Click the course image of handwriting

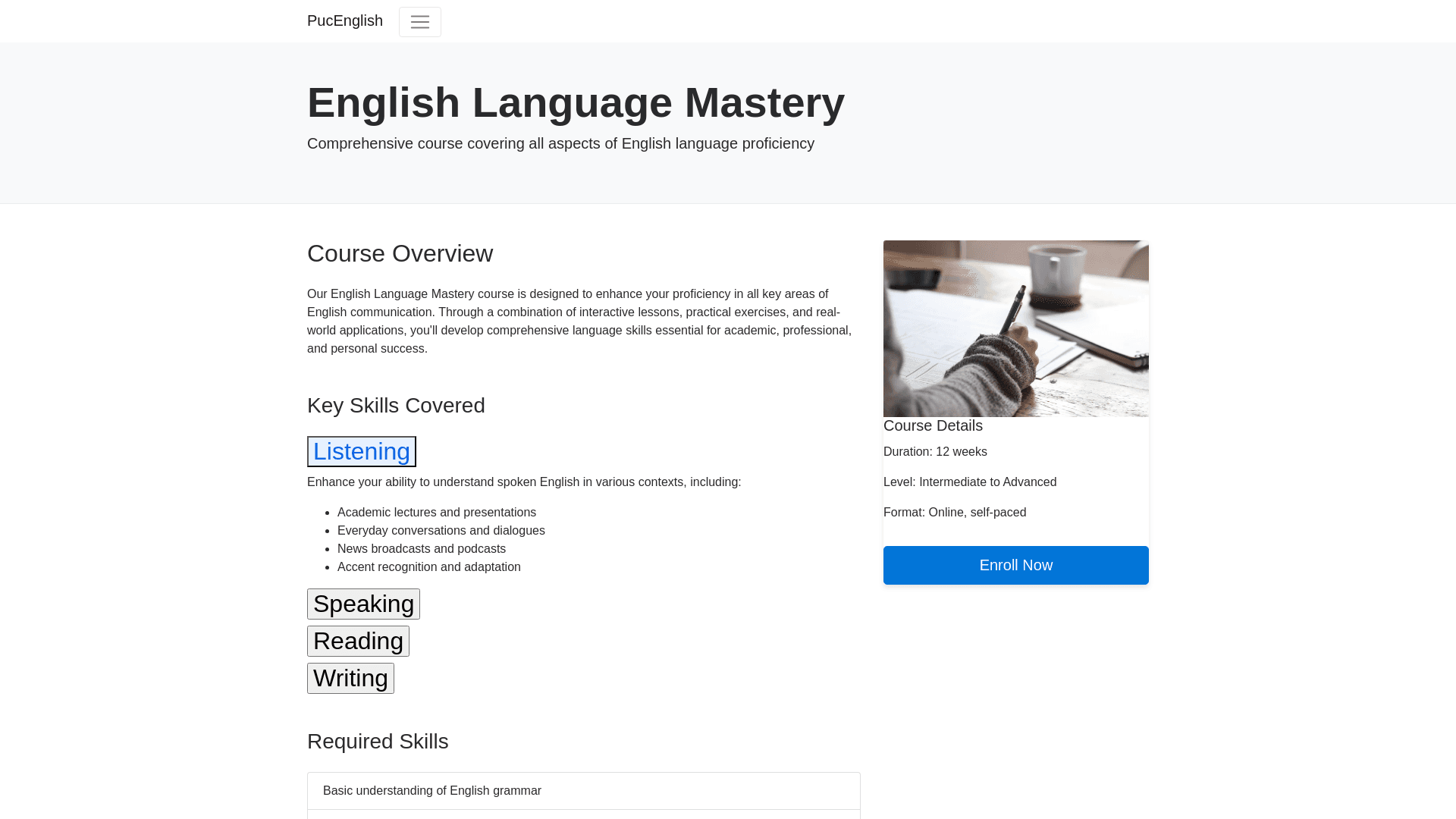tap(1015, 328)
